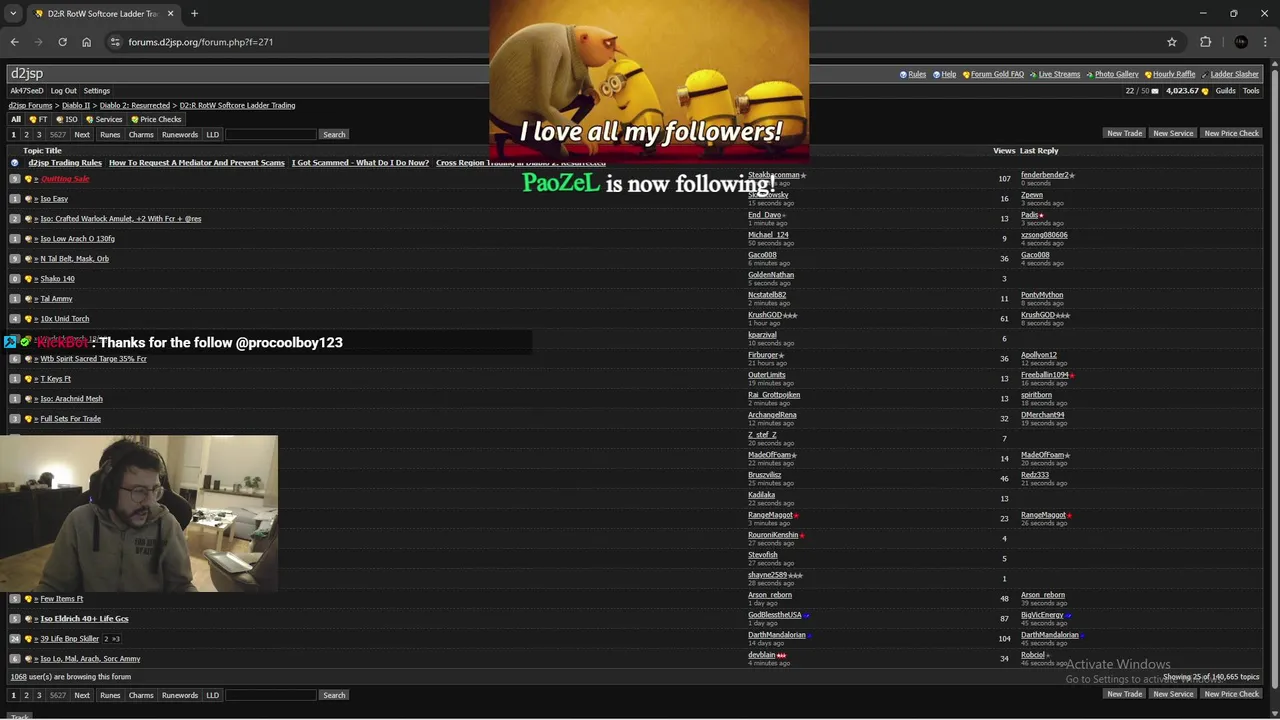Click the gold icon before Forum Gold FAQ
This screenshot has width=1280, height=720.
click(x=966, y=74)
